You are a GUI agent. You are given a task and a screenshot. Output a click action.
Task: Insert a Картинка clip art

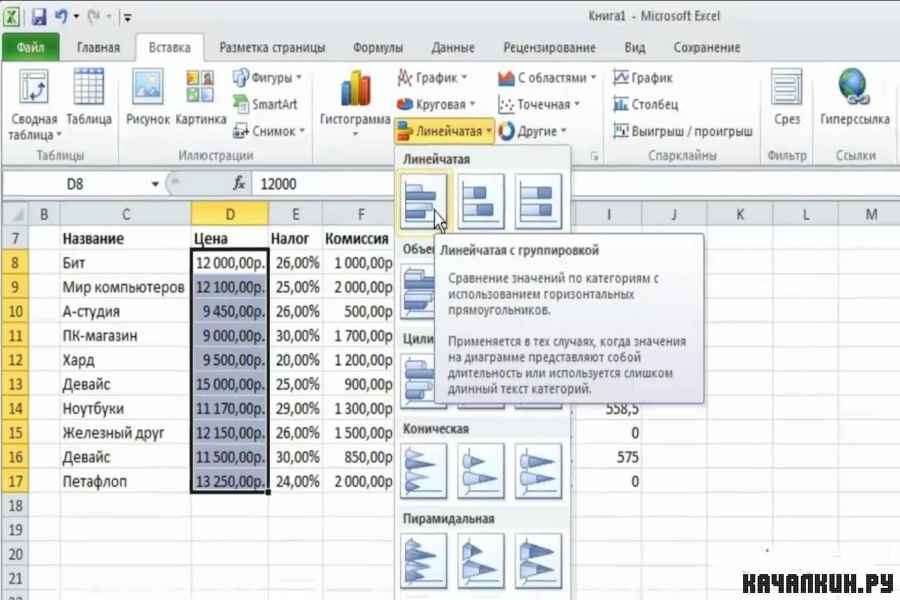pyautogui.click(x=200, y=98)
